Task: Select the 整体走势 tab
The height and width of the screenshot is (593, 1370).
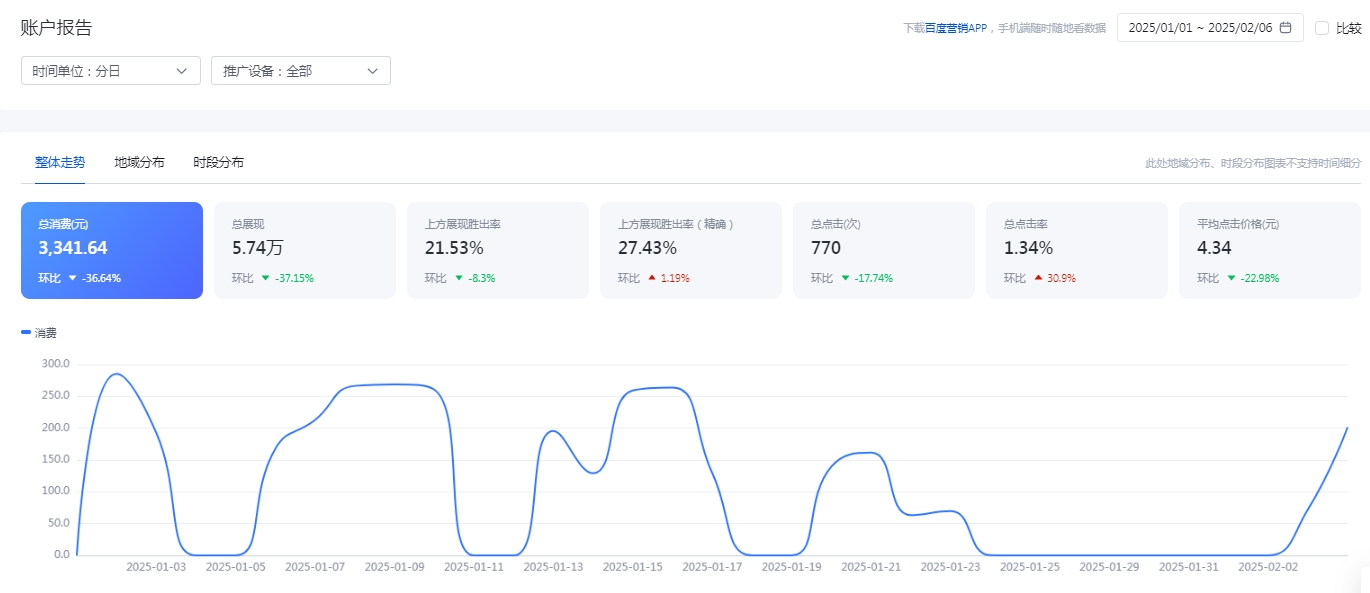Action: tap(60, 162)
